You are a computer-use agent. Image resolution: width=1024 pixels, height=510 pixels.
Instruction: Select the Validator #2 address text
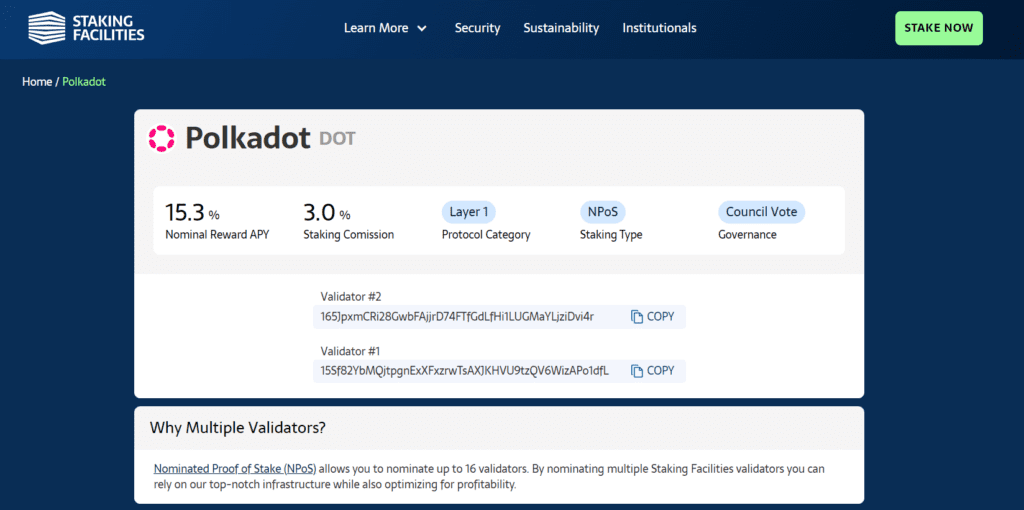(x=457, y=317)
